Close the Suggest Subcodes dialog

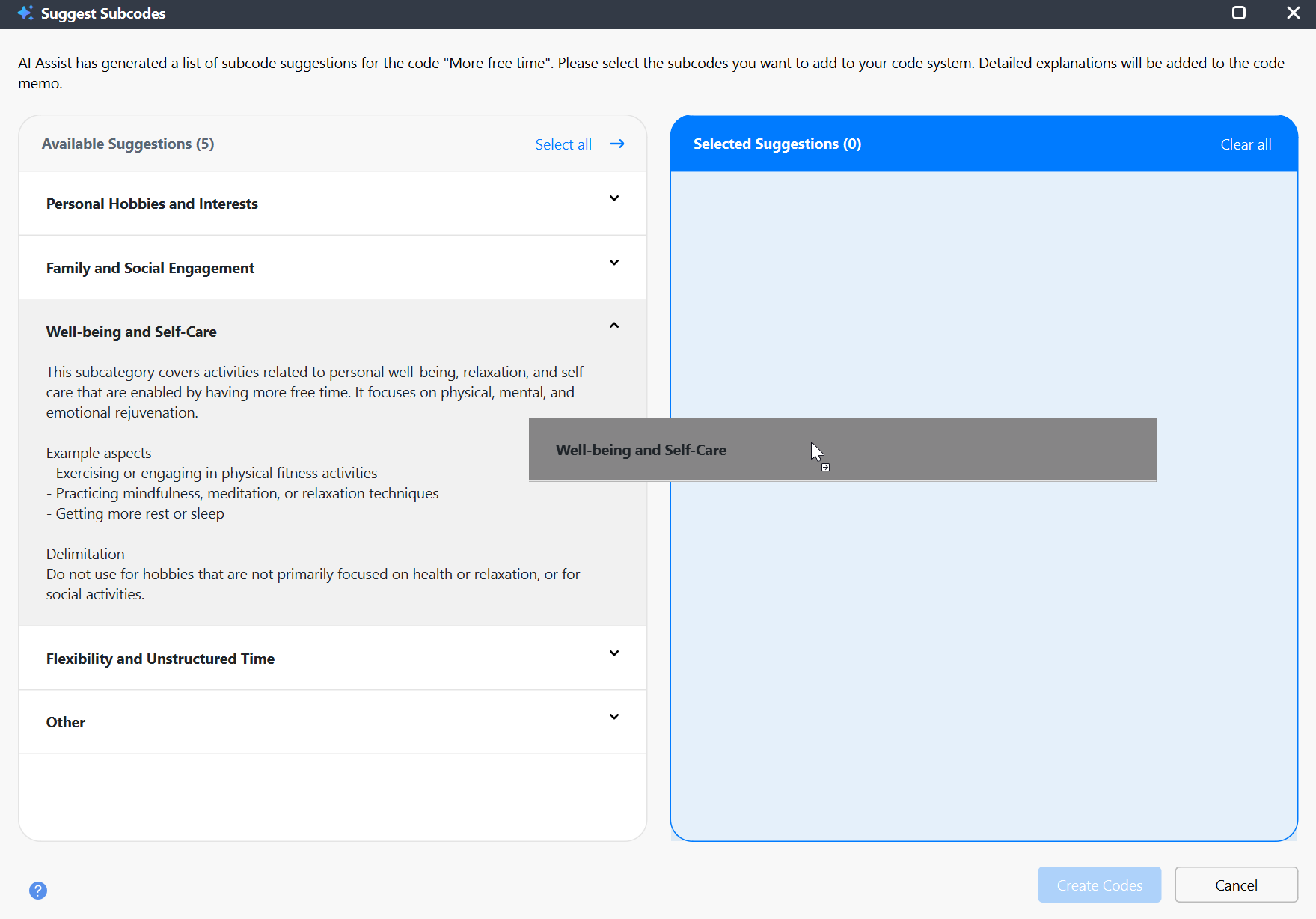(x=1293, y=13)
